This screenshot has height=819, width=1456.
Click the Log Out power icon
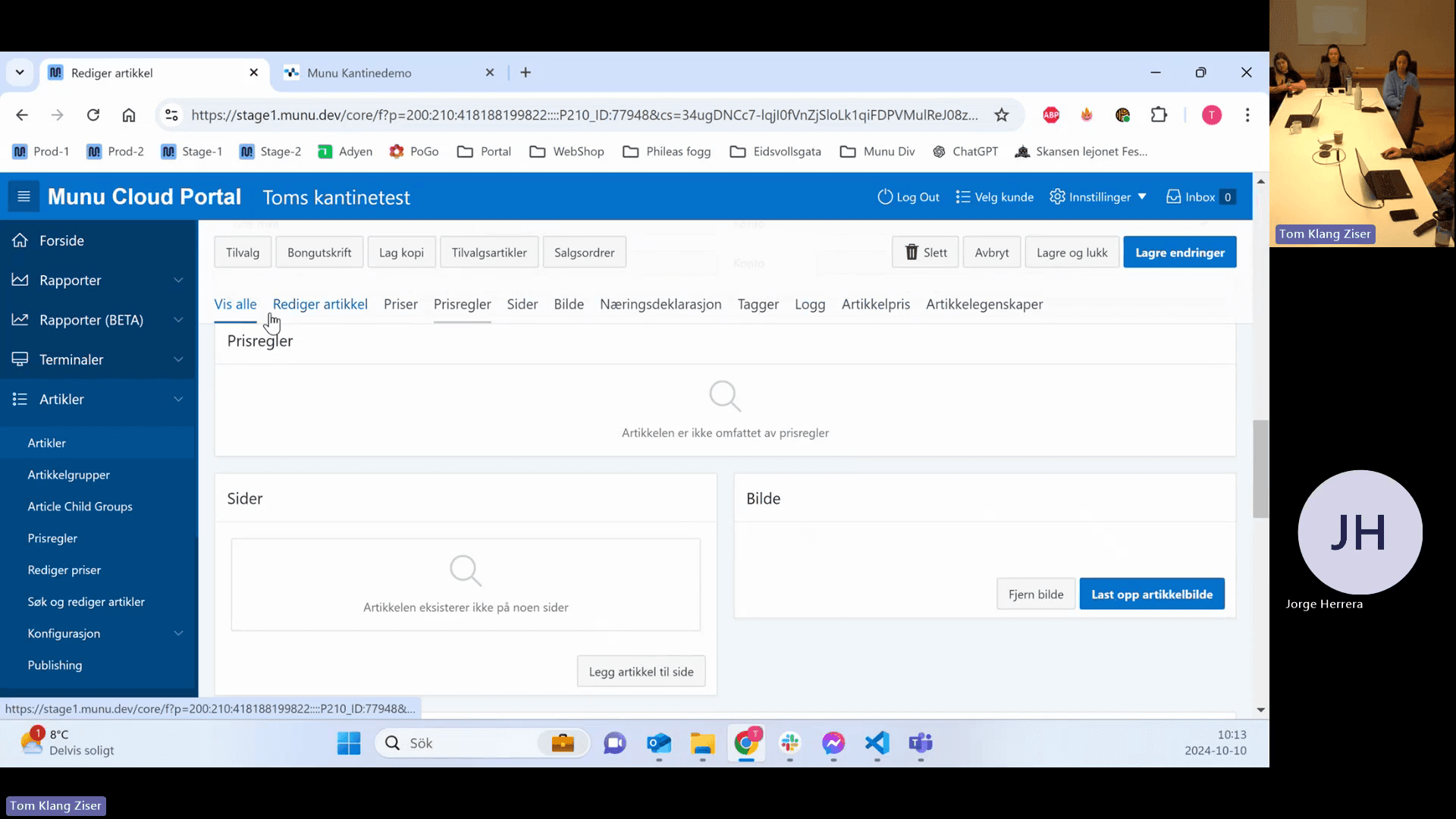[x=885, y=197]
